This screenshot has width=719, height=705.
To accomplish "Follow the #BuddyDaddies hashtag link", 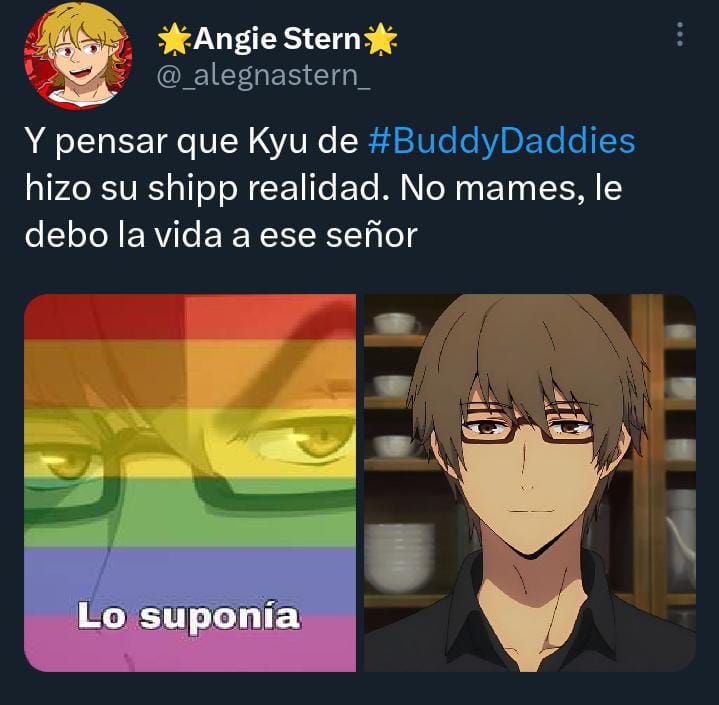I will [x=502, y=141].
